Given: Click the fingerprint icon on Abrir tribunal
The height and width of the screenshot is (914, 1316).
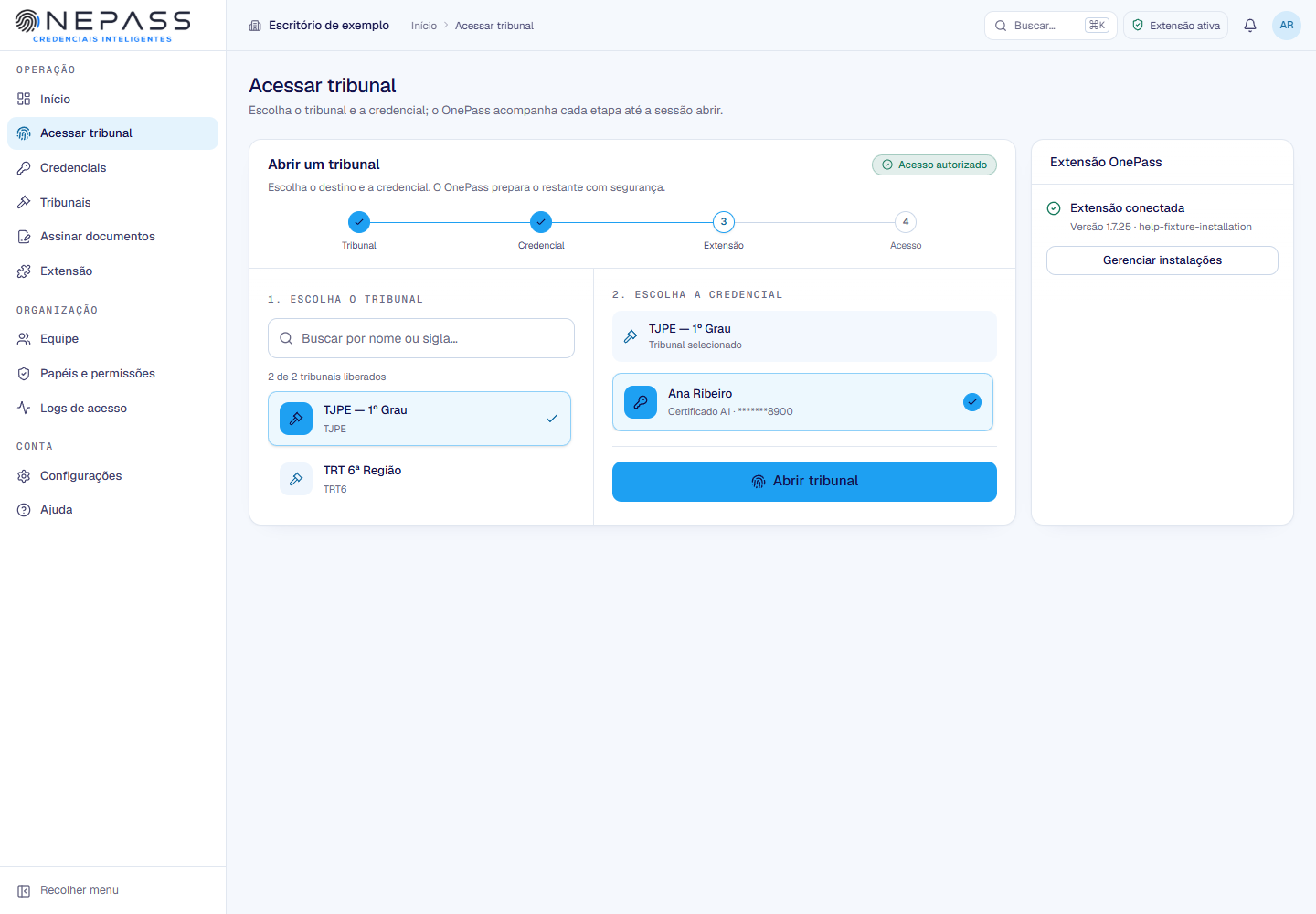Looking at the screenshot, I should tap(759, 482).
